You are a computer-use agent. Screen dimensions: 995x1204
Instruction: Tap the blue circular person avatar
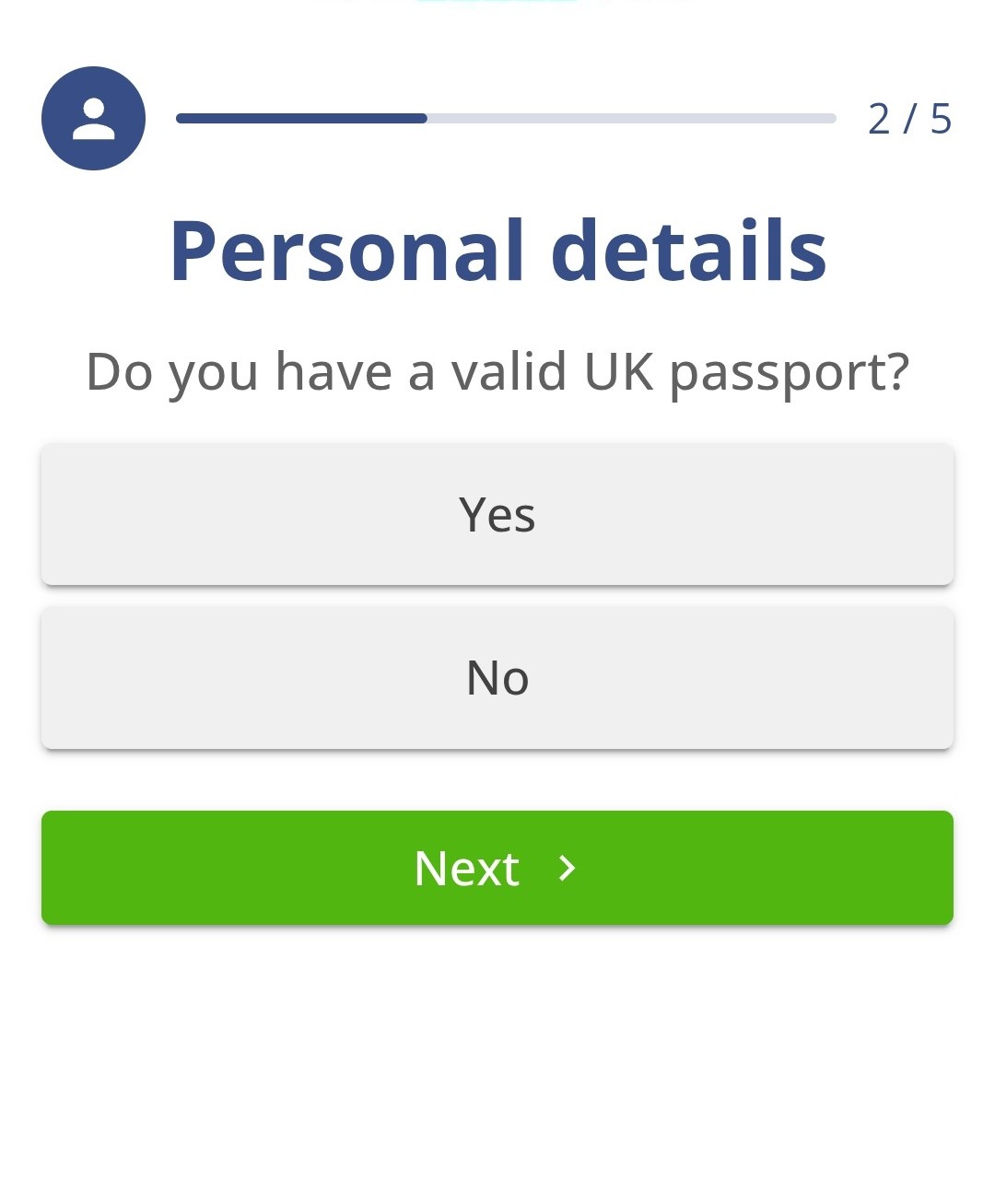point(93,119)
